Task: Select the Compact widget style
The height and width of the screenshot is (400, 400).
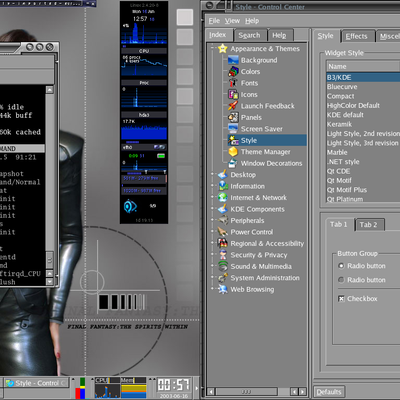Action: coord(363,96)
